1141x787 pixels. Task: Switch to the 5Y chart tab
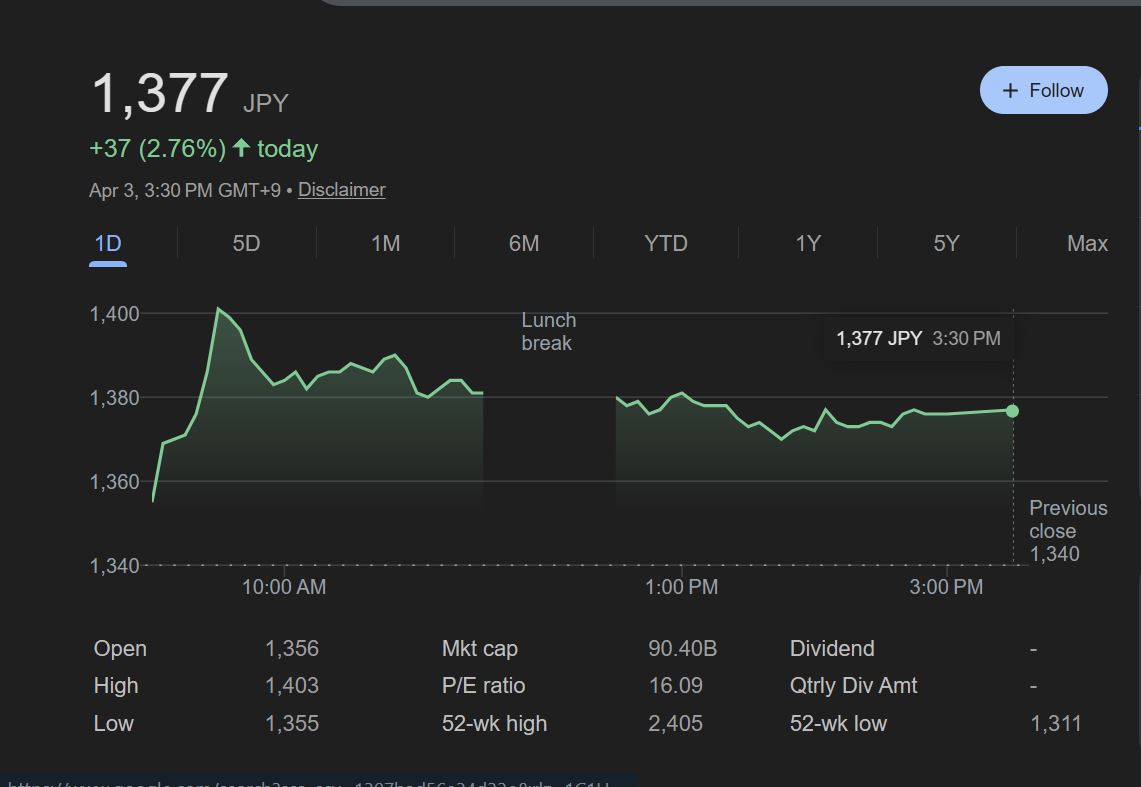point(946,244)
